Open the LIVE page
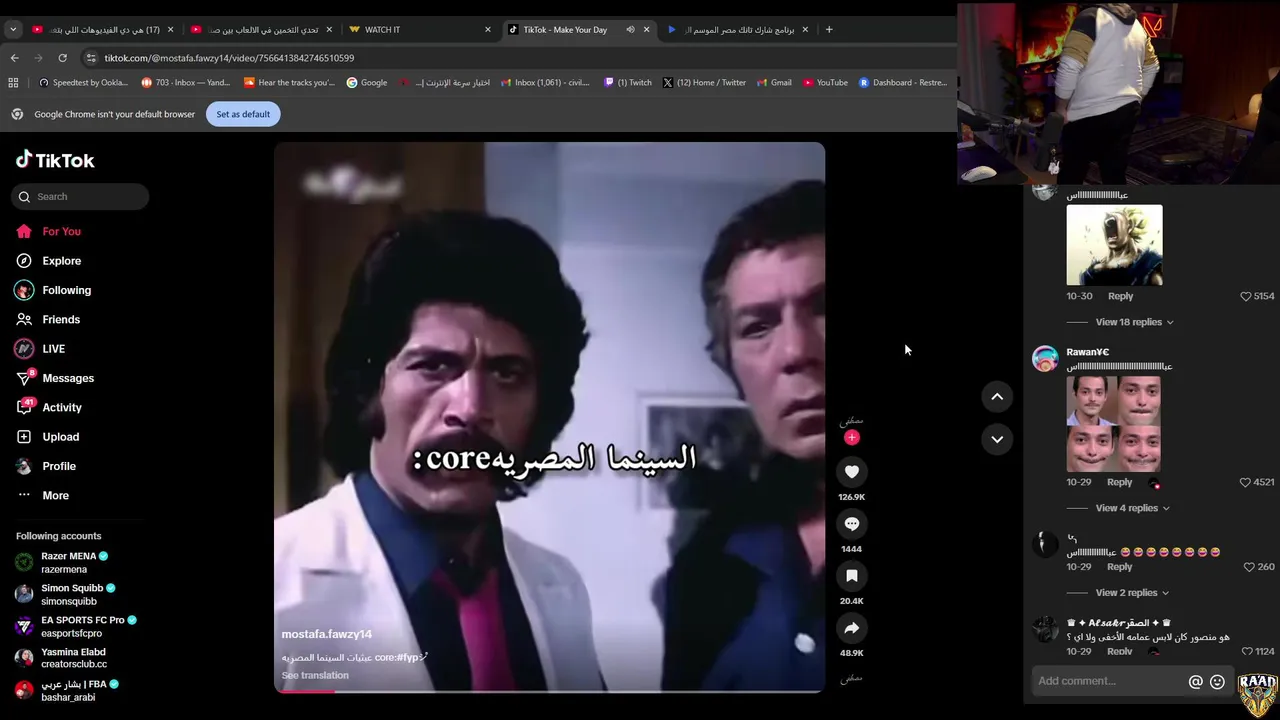The width and height of the screenshot is (1280, 720). (x=40, y=349)
